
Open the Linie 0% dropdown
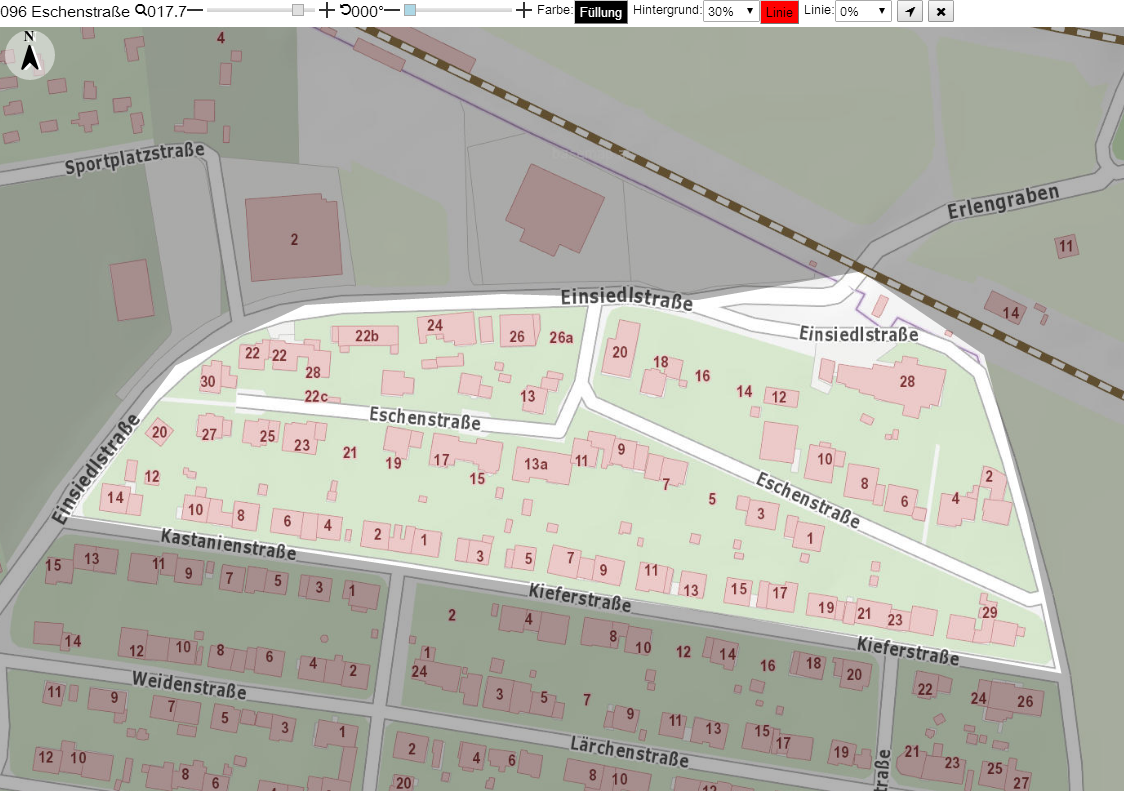[x=863, y=11]
